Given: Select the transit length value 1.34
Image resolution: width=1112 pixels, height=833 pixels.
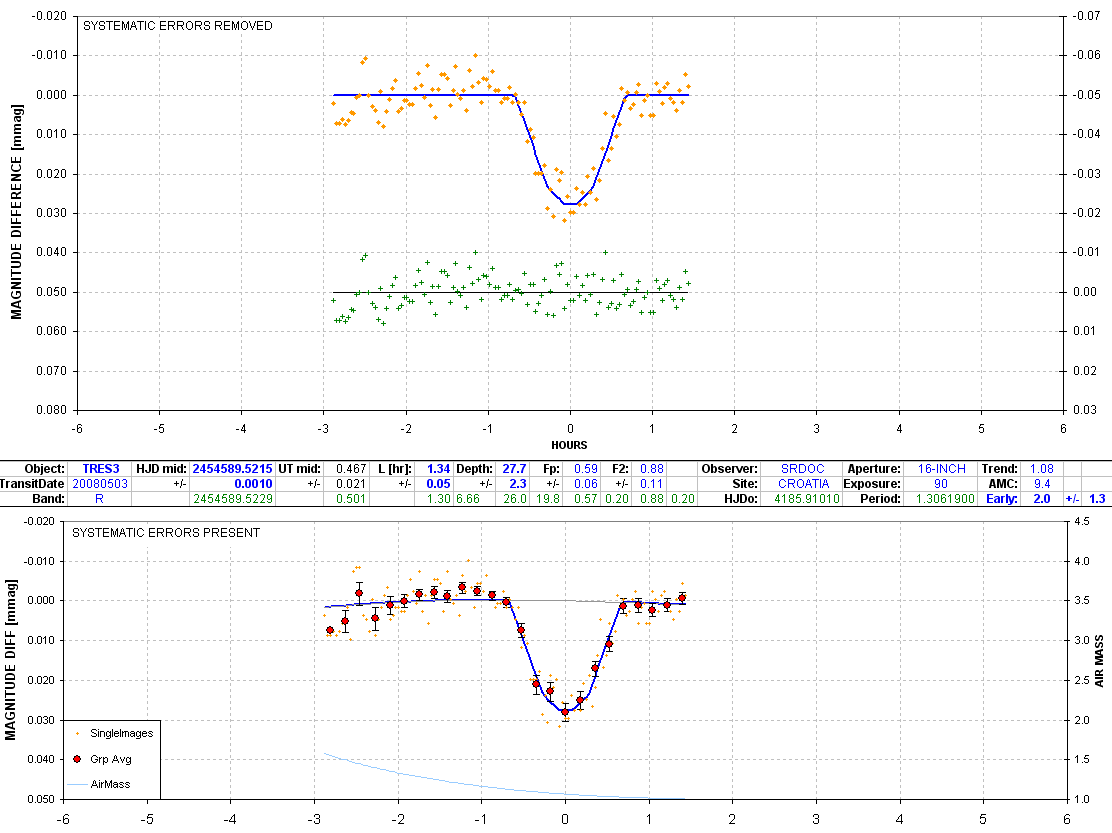Looking at the screenshot, I should coord(438,469).
